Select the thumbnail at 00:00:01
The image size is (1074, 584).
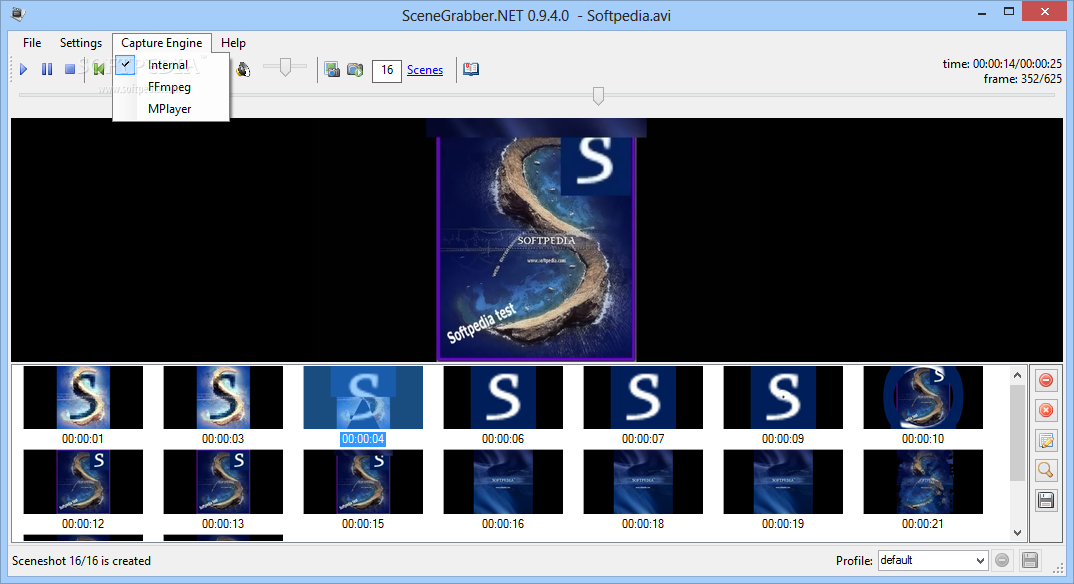coord(83,398)
